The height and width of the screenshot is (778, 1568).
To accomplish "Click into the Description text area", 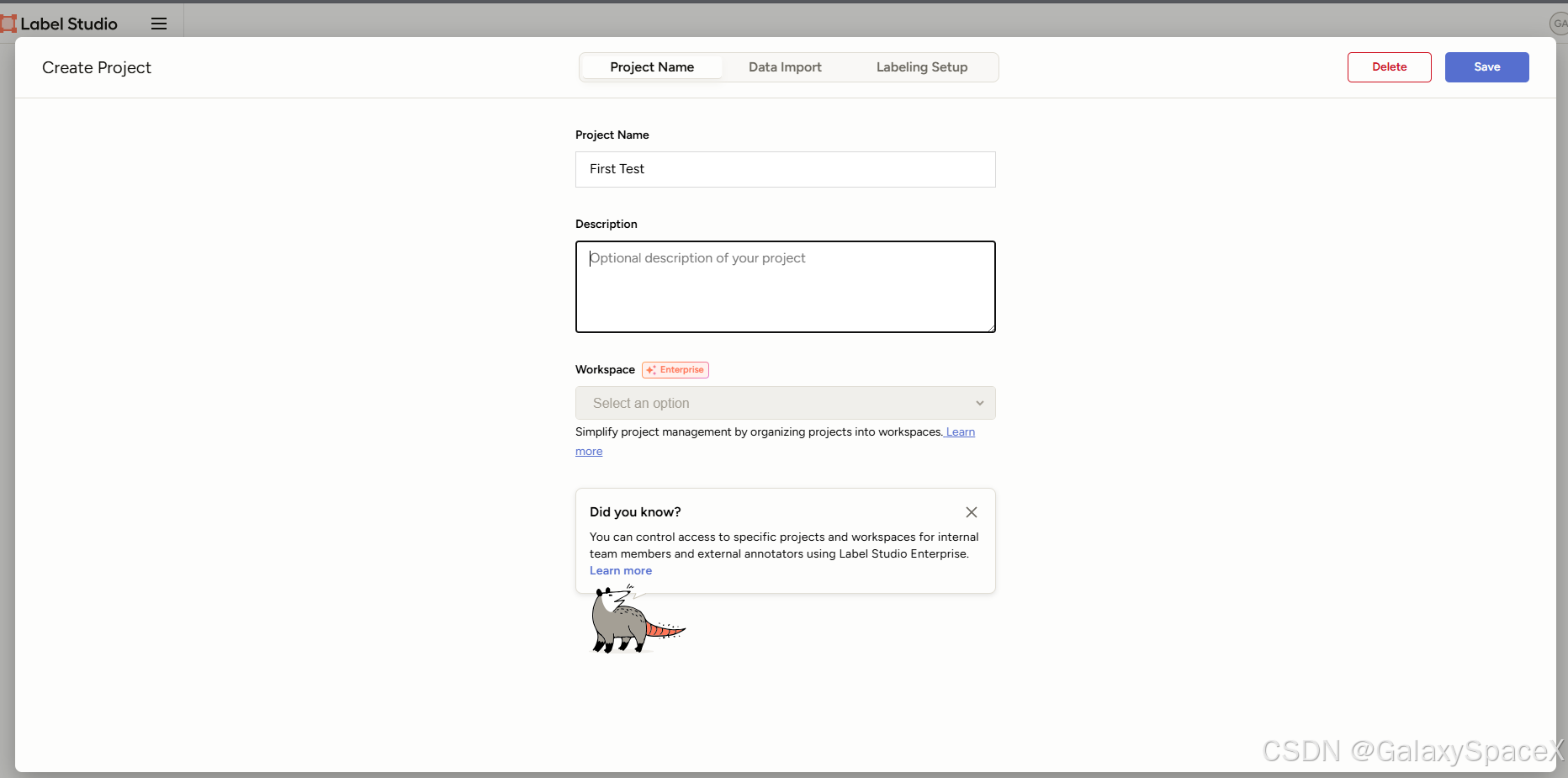I will 786,287.
